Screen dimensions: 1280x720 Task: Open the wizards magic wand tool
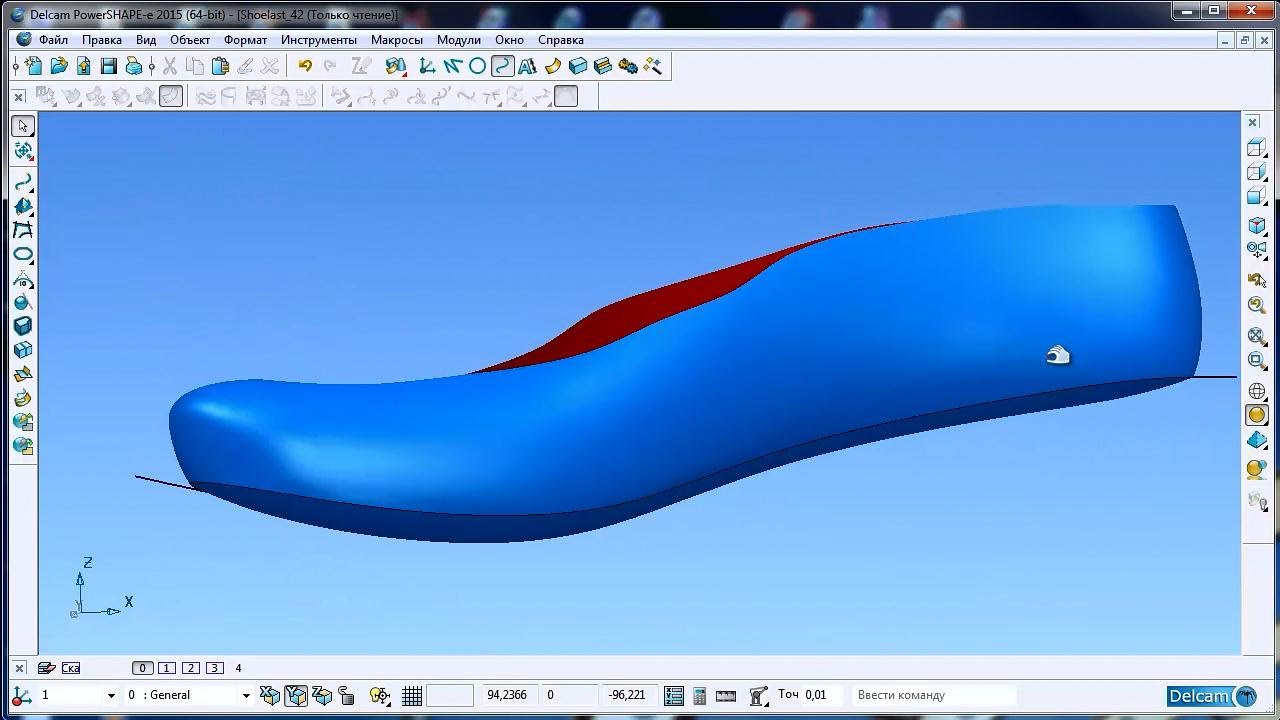coord(653,66)
